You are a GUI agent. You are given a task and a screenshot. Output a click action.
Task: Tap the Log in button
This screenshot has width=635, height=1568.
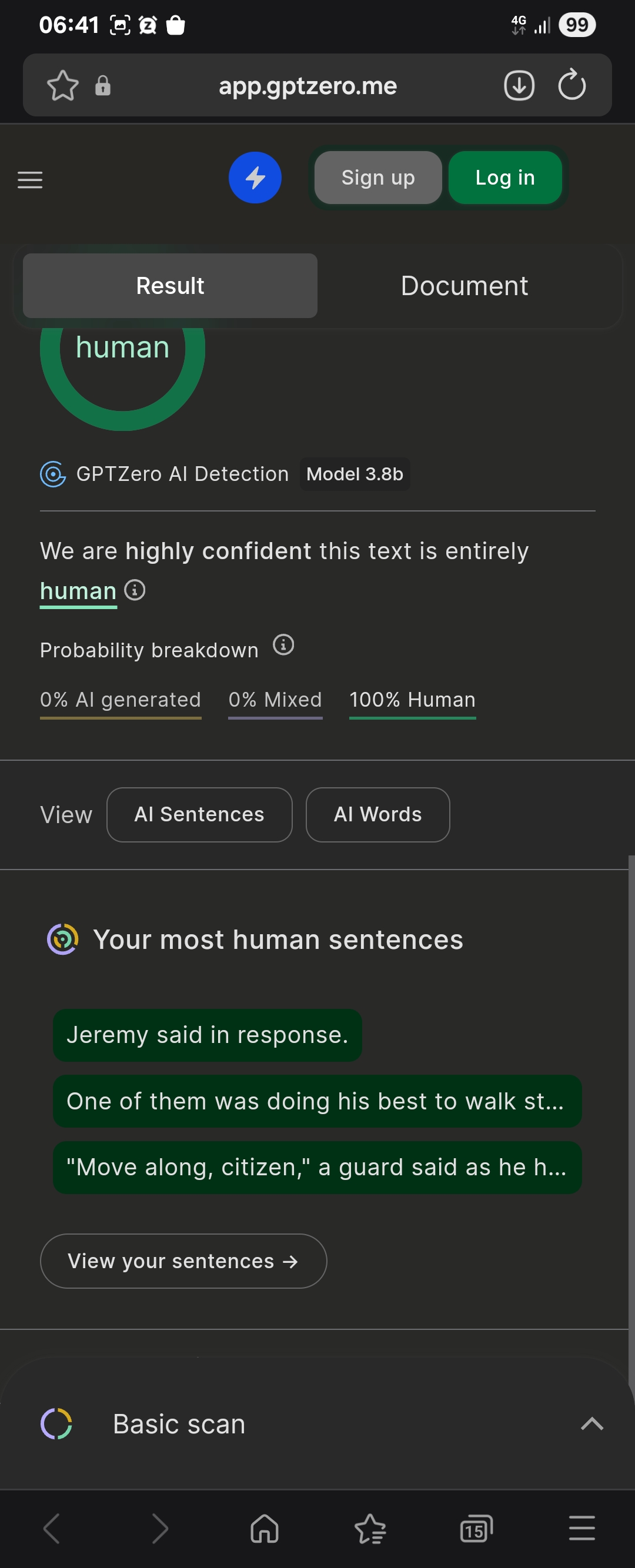coord(505,177)
